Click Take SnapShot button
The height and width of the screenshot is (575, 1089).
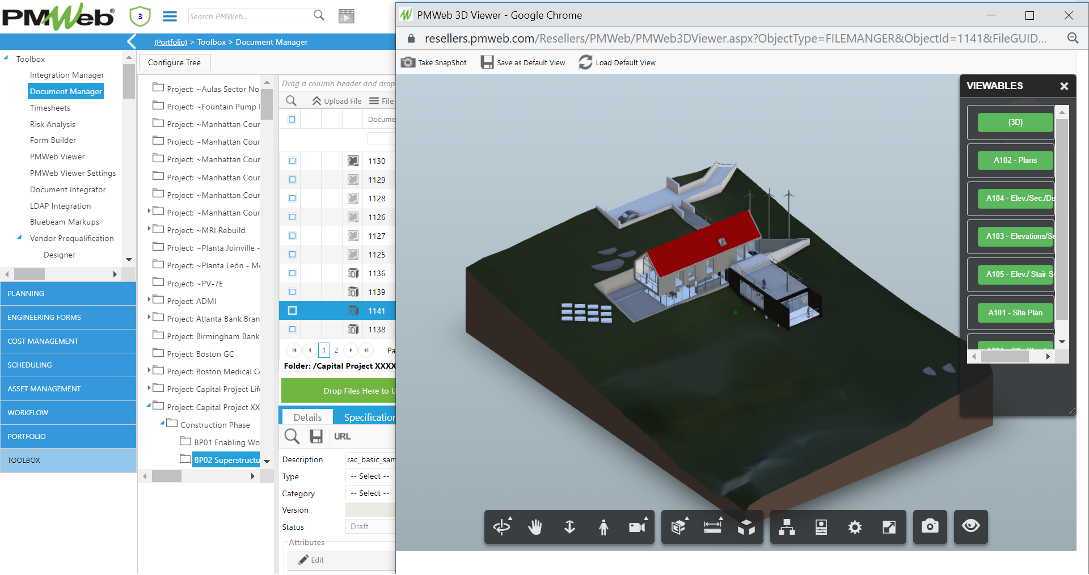tap(434, 62)
